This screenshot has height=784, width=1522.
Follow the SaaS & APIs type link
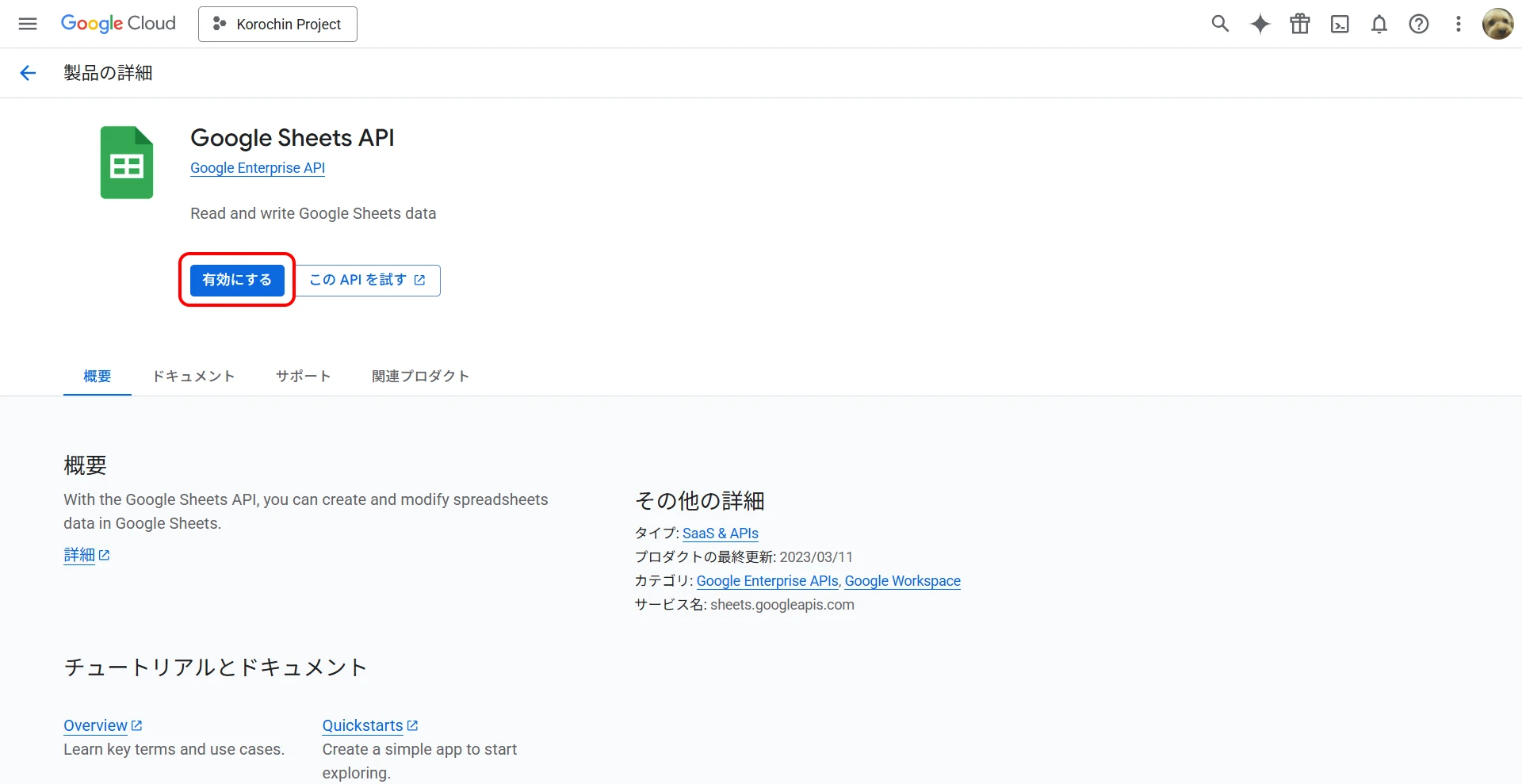[x=720, y=534]
